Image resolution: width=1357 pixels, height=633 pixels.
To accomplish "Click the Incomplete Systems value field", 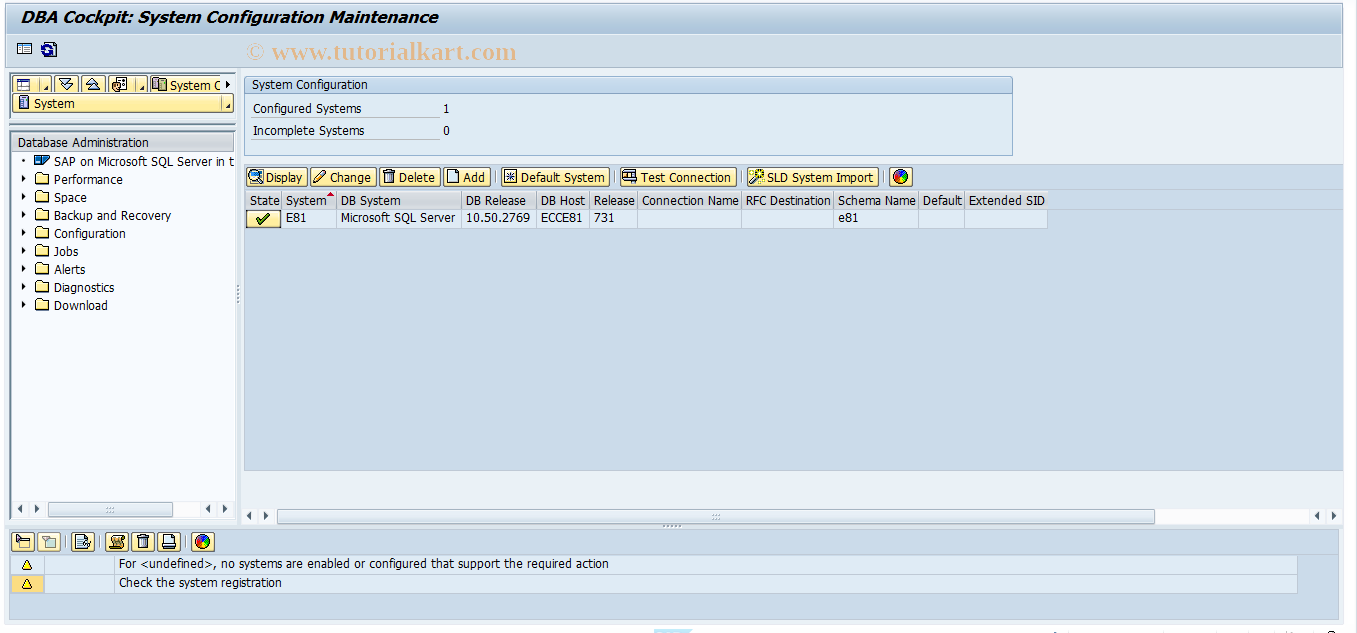I will click(x=446, y=131).
